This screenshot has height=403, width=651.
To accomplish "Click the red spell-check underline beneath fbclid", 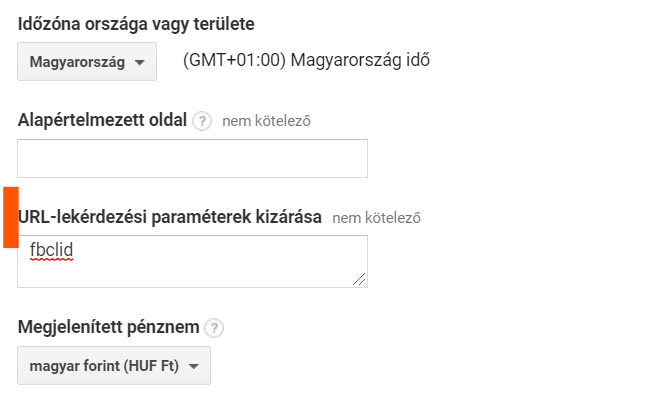I will click(x=51, y=260).
